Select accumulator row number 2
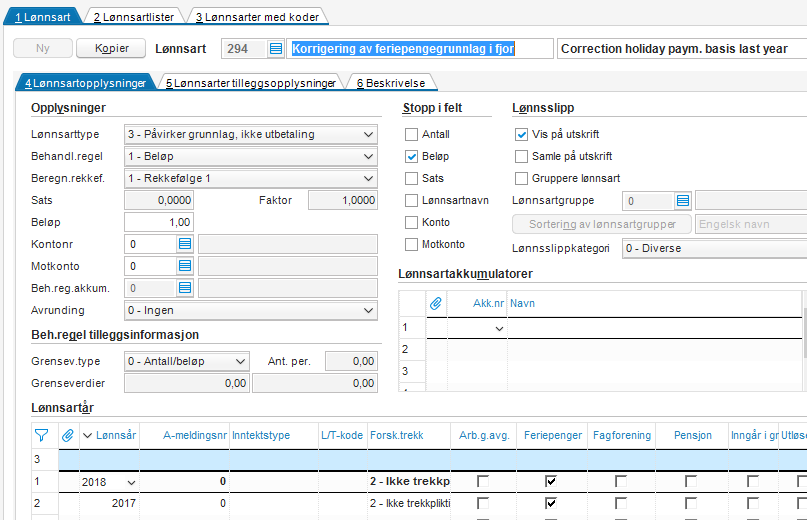 (x=412, y=349)
